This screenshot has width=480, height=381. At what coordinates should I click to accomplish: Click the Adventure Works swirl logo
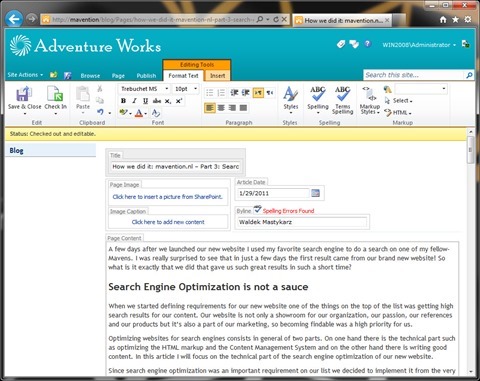pos(20,45)
